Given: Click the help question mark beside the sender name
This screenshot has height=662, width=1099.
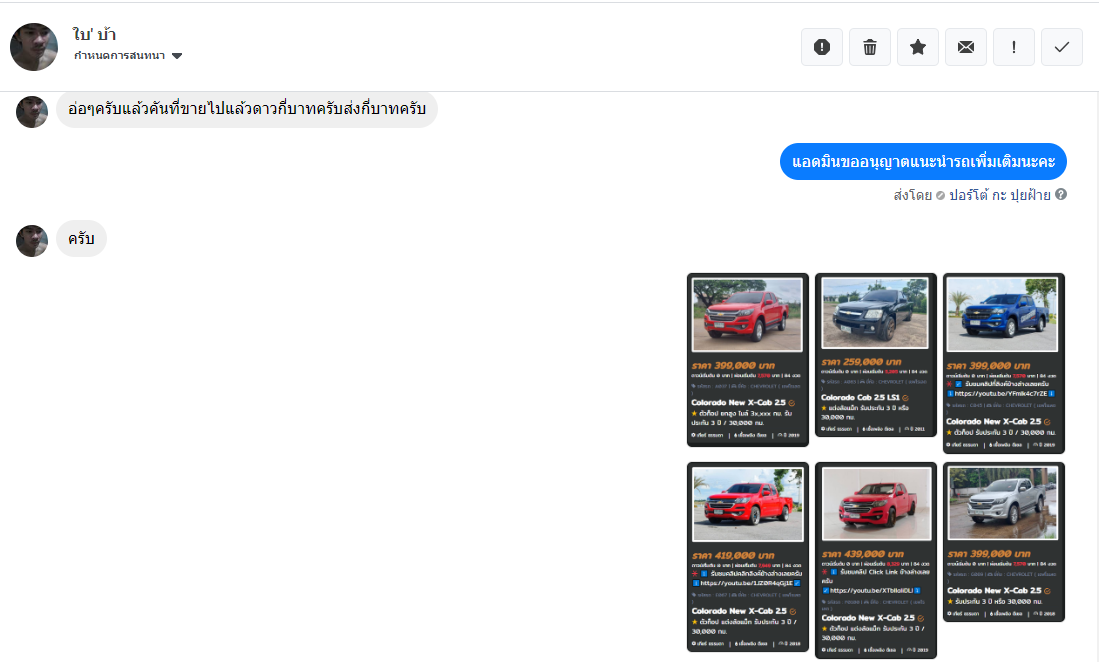Looking at the screenshot, I should tap(1060, 194).
